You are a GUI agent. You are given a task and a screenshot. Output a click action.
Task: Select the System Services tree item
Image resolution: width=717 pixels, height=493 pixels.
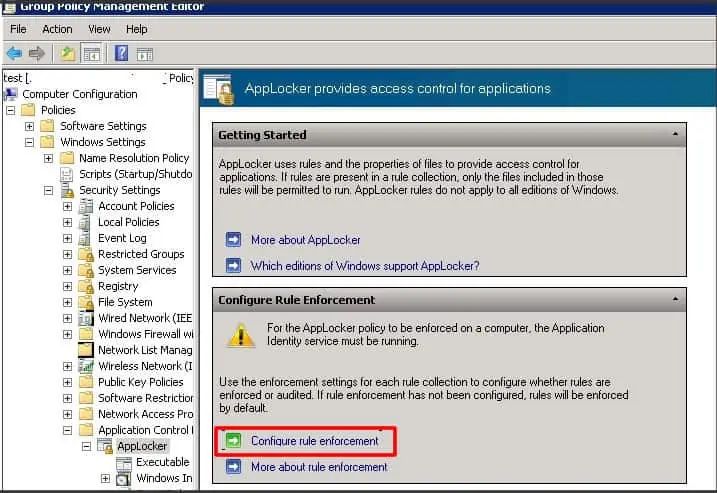(137, 270)
